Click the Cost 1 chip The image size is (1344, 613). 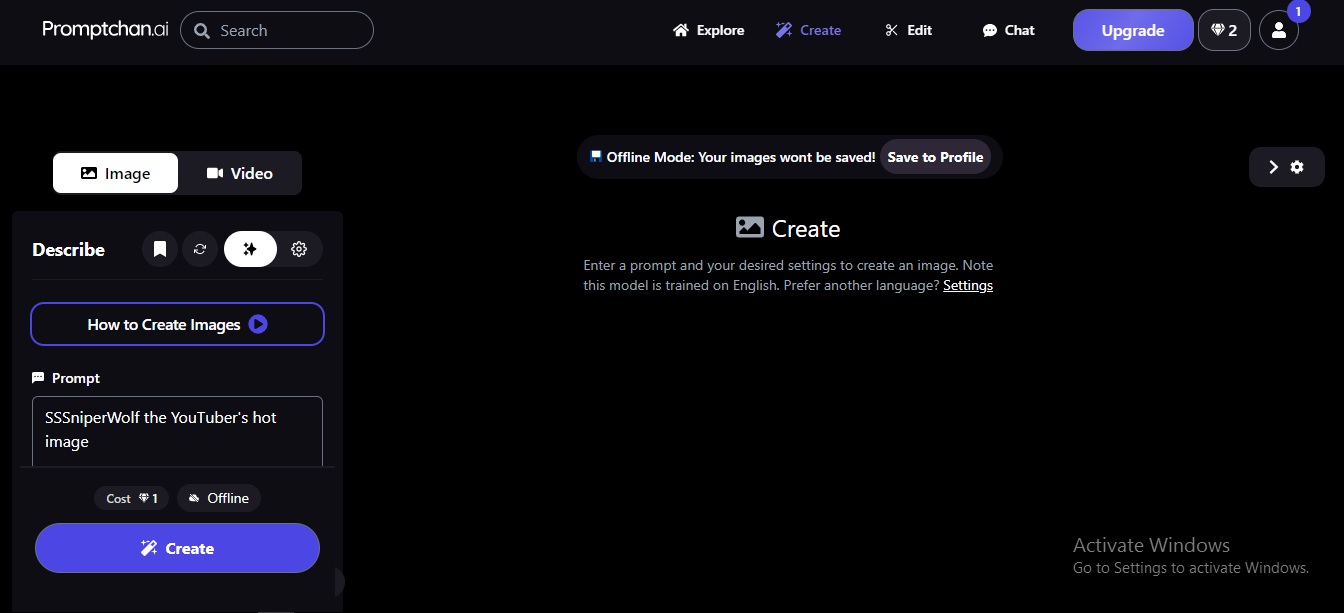point(133,498)
